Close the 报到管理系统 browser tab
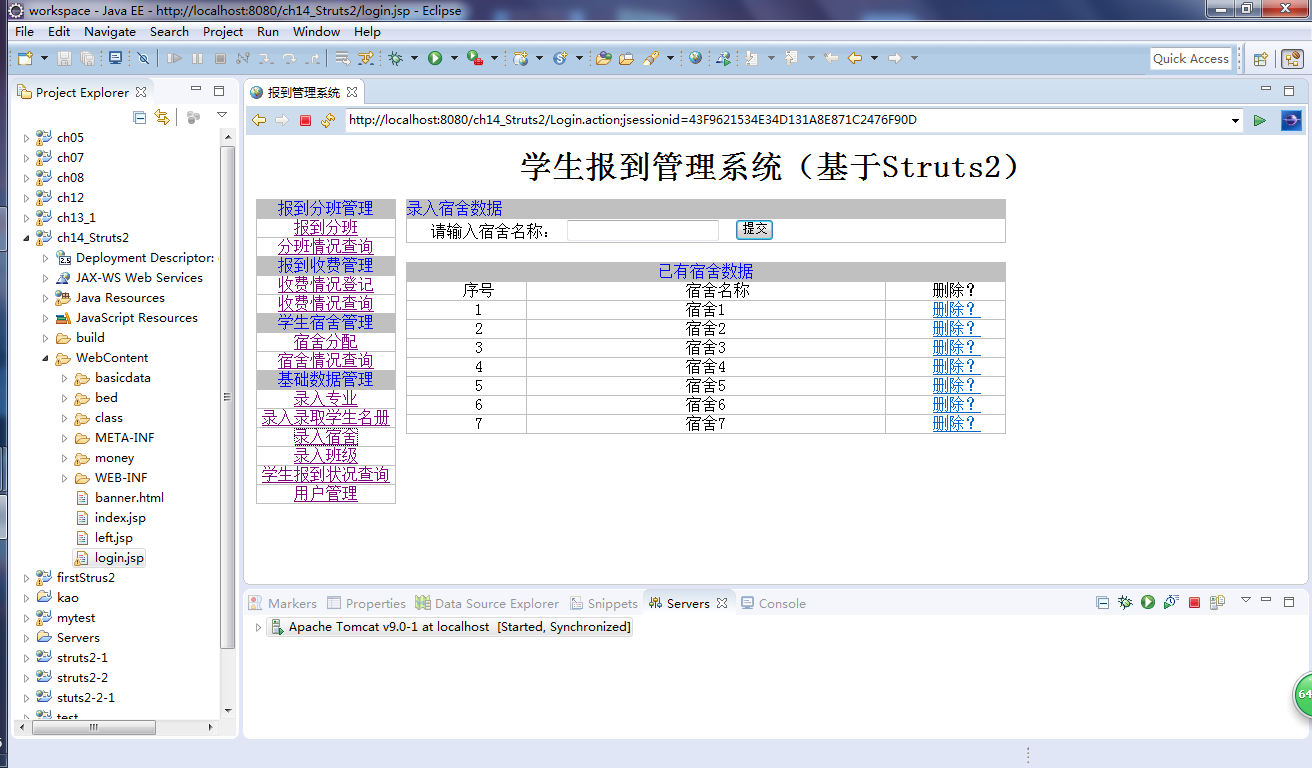The height and width of the screenshot is (768, 1312). point(352,92)
